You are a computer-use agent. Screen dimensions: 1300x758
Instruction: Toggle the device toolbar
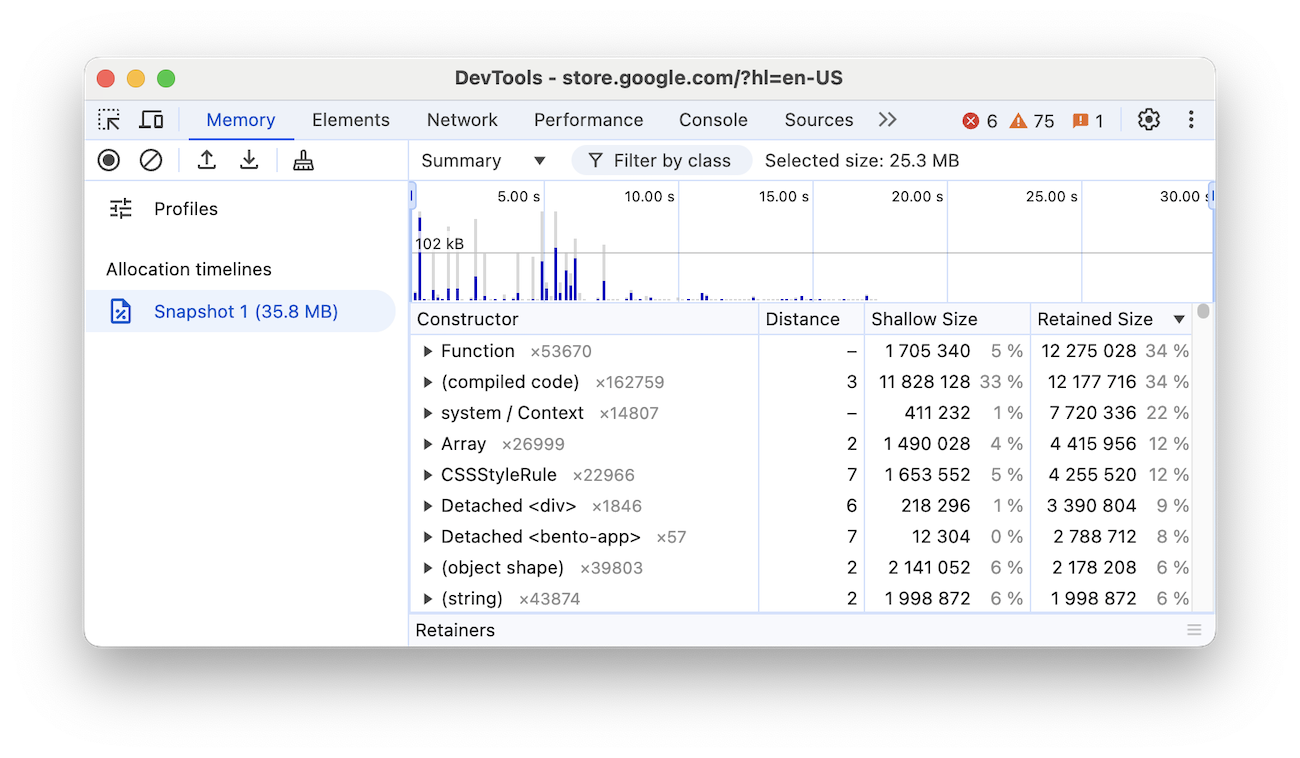[151, 119]
